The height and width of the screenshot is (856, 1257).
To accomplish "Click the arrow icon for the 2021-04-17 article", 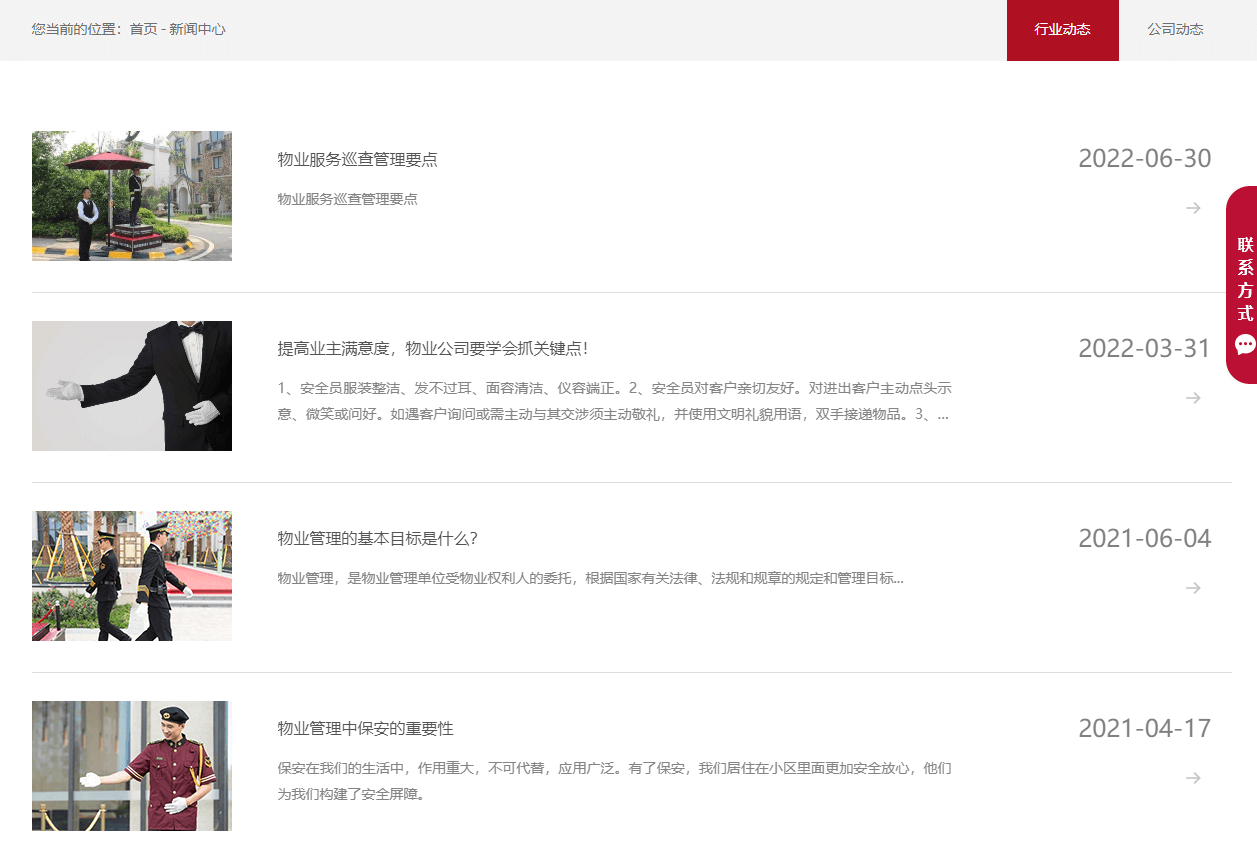I will pyautogui.click(x=1192, y=778).
